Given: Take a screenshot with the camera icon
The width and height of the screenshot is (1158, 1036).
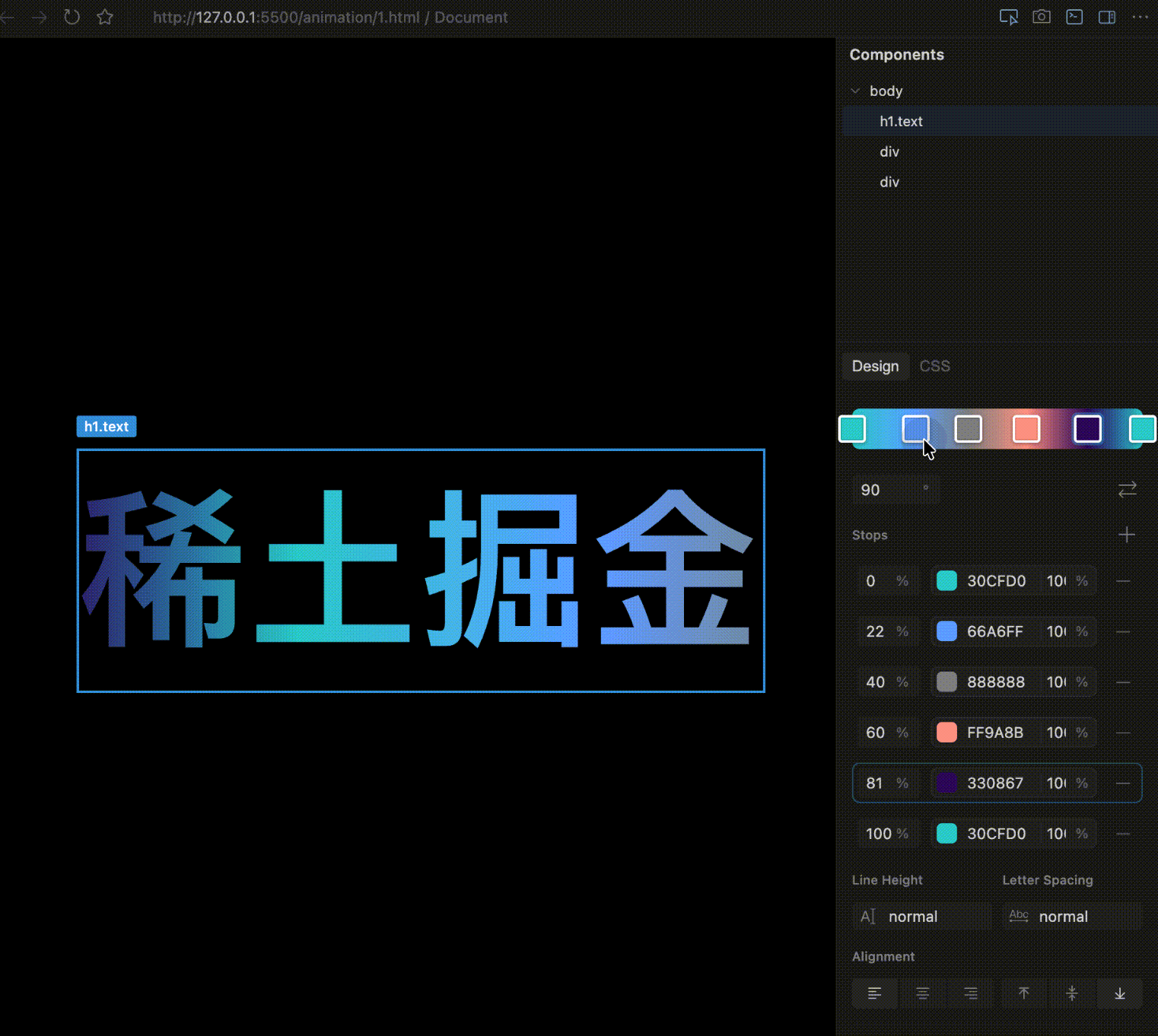Looking at the screenshot, I should click(x=1041, y=16).
